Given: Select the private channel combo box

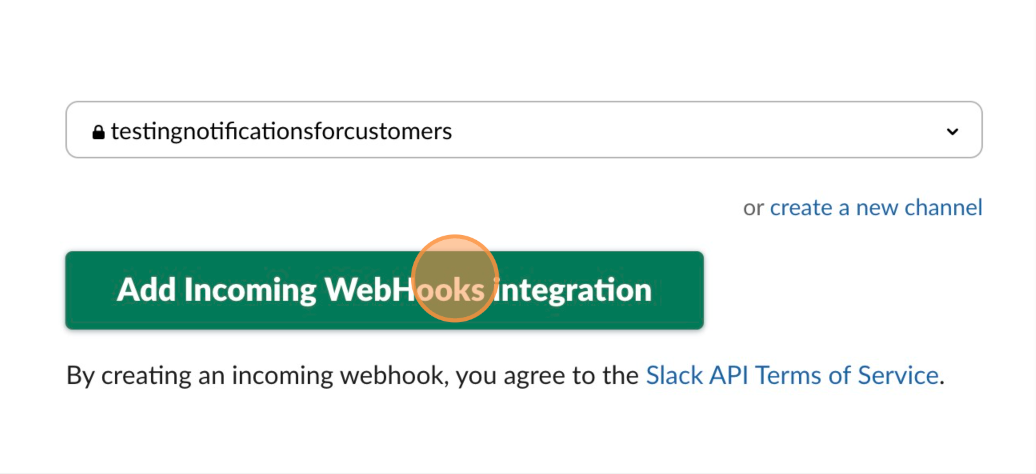Looking at the screenshot, I should (524, 130).
